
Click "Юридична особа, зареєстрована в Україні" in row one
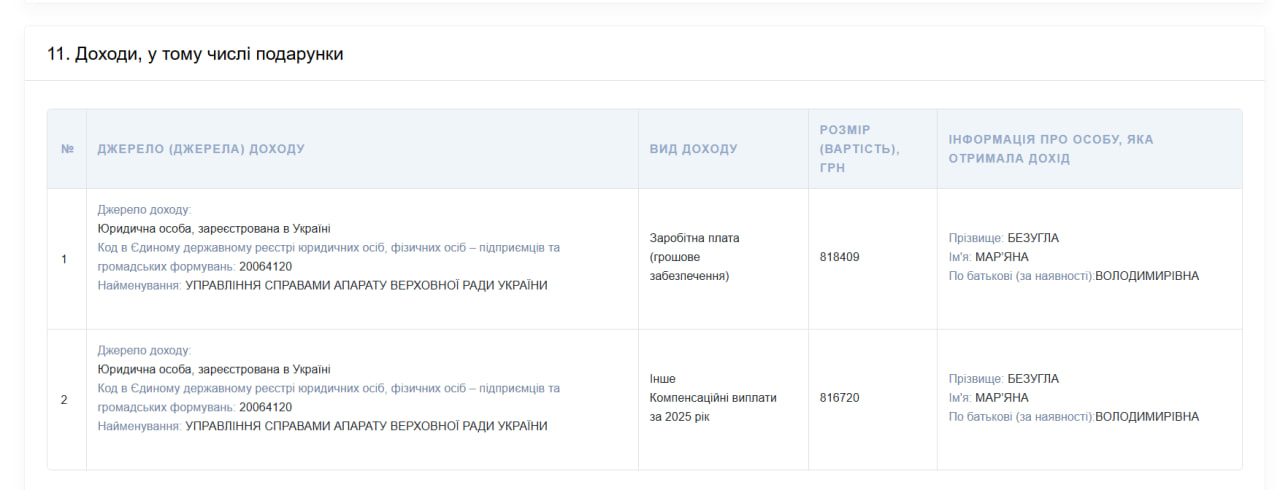pos(213,229)
